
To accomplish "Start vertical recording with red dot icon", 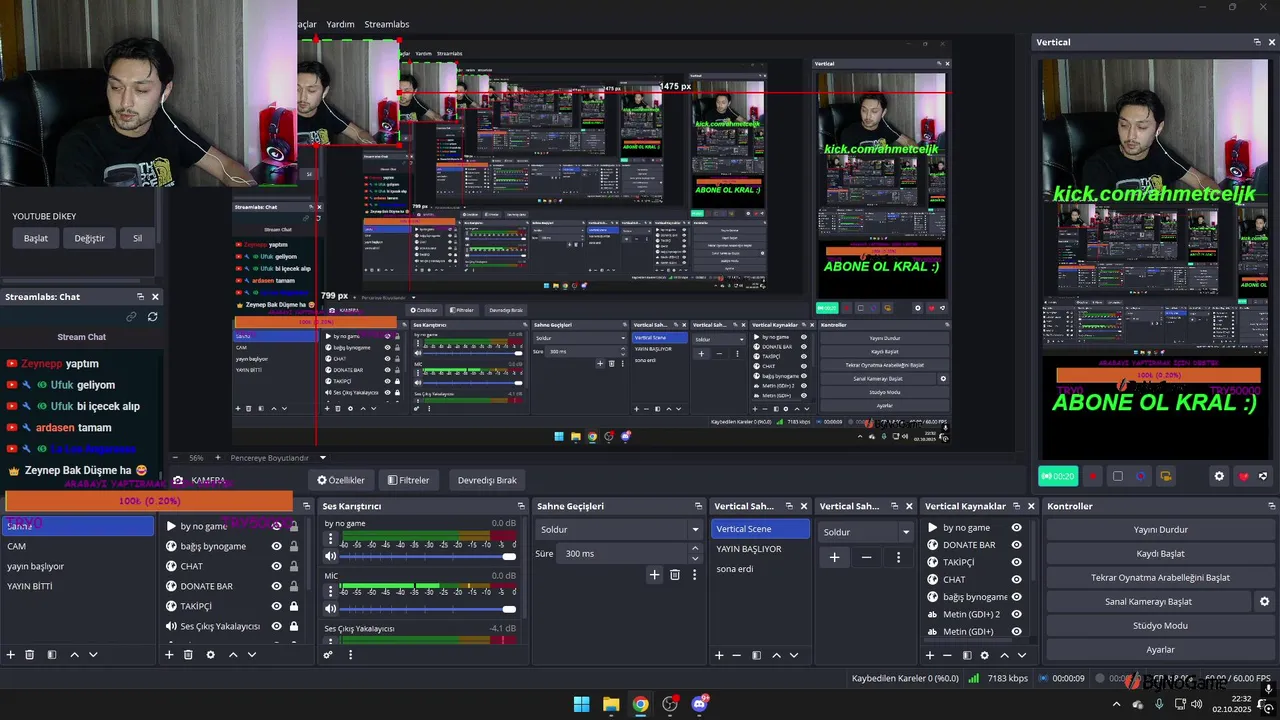I will [1092, 476].
